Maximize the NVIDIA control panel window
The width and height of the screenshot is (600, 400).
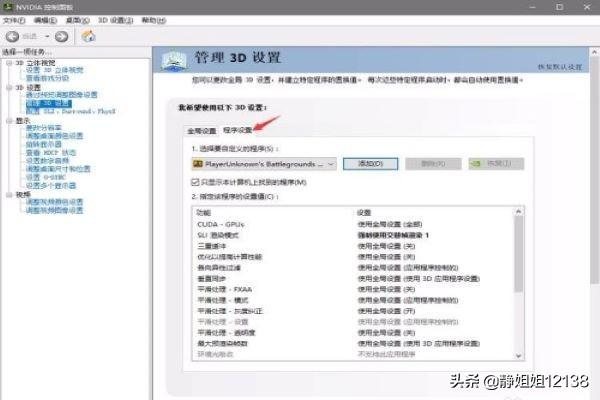click(559, 7)
